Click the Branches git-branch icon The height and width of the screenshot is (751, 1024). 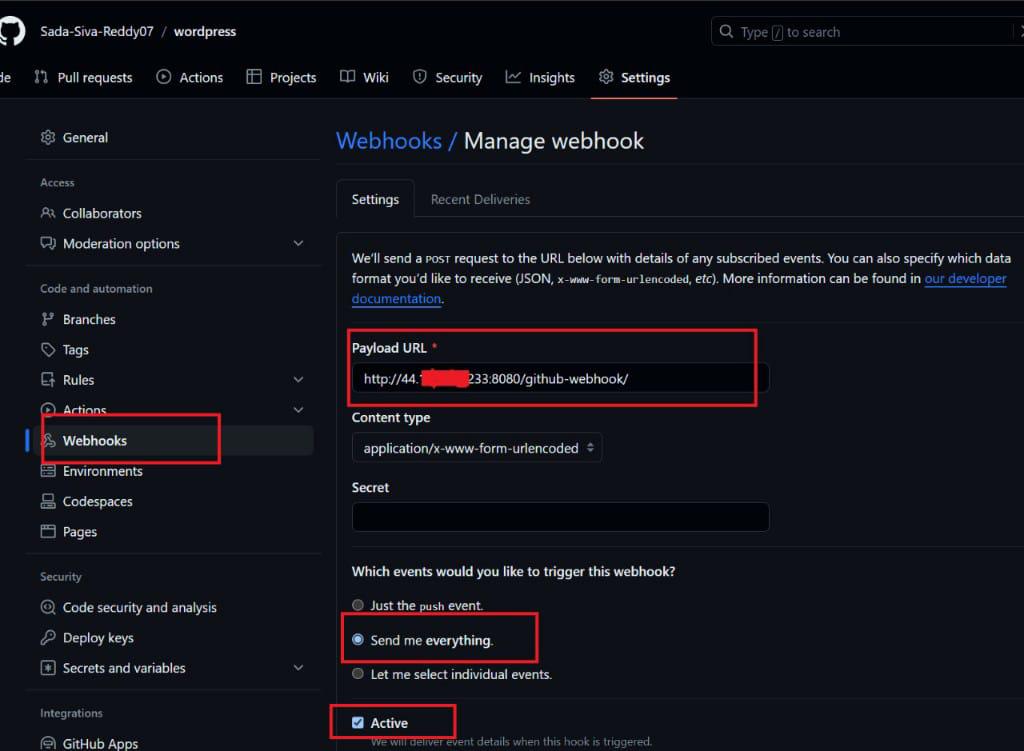pyautogui.click(x=48, y=319)
